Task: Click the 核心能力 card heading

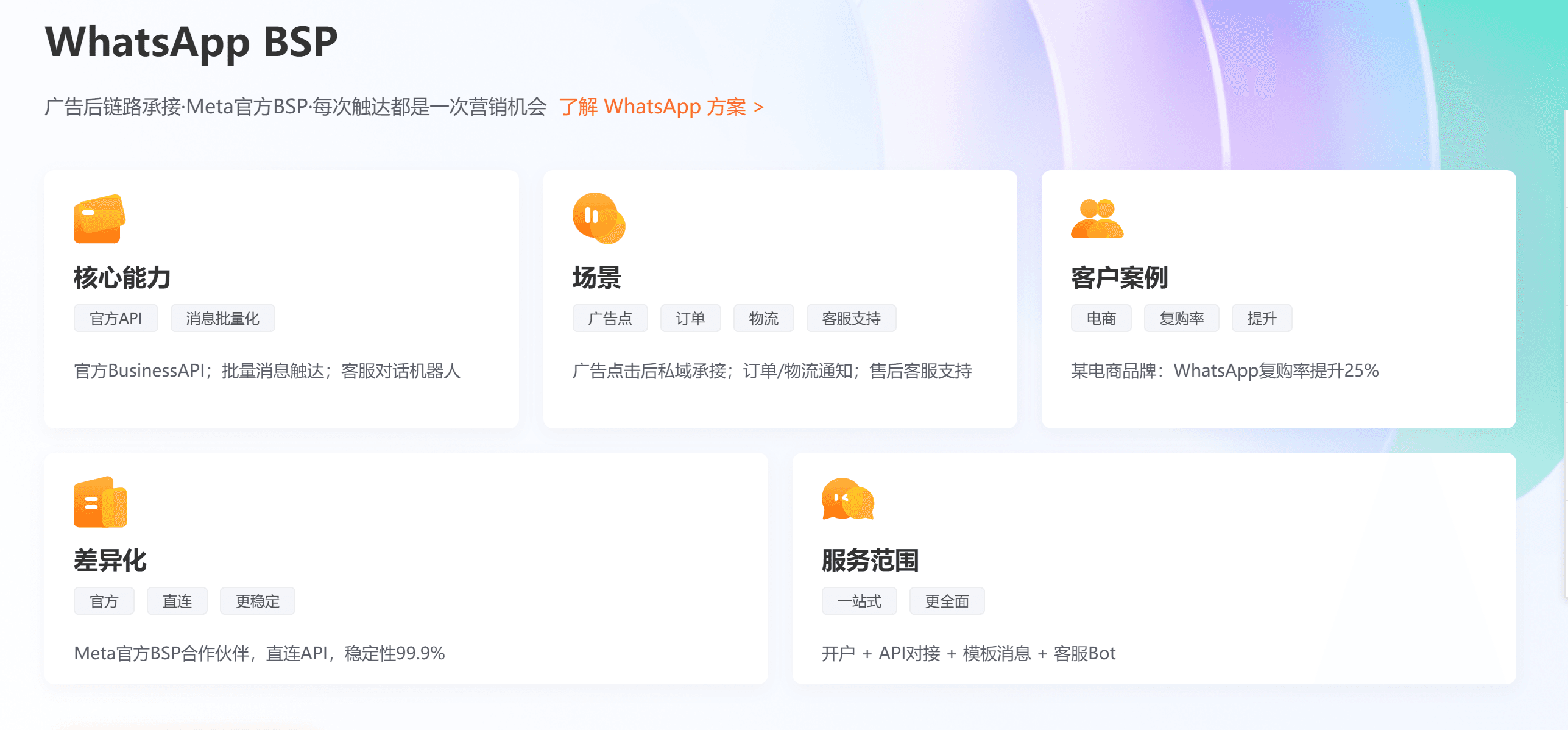Action: point(122,277)
